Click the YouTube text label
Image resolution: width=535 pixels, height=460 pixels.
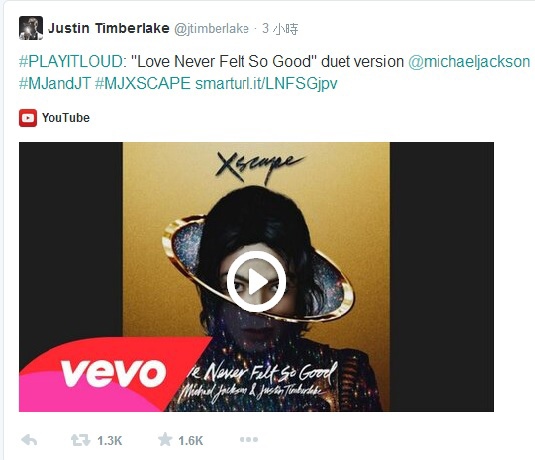66,118
